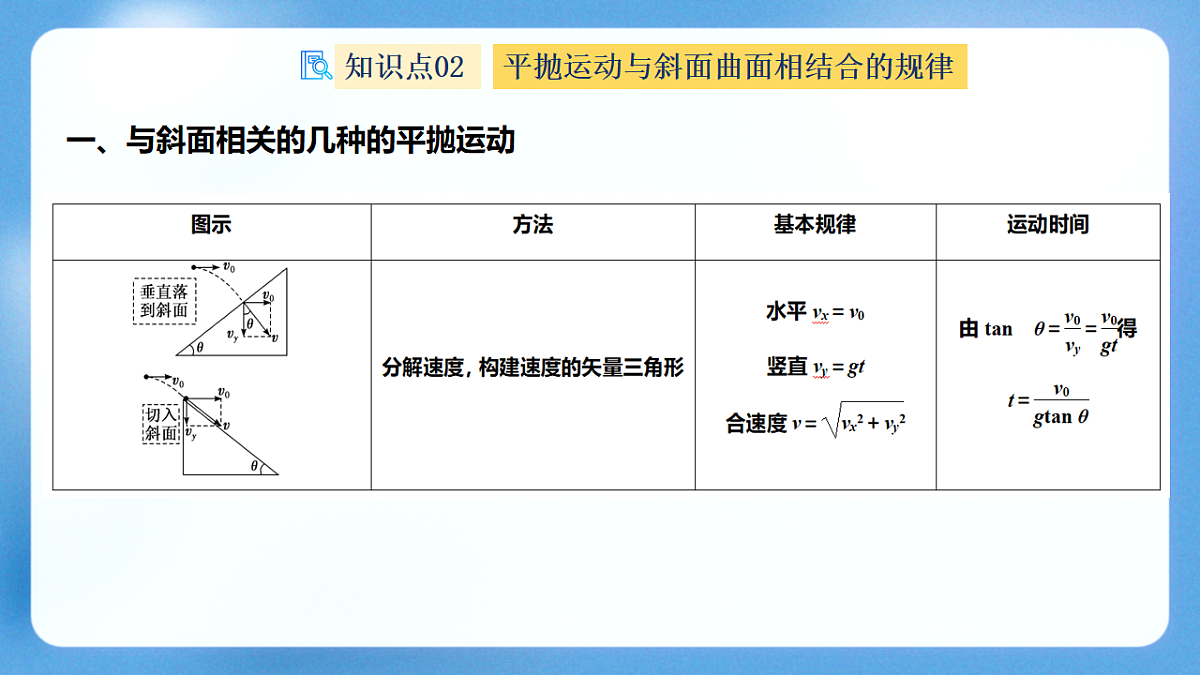1200x675 pixels.
Task: Click the formula t = v0 / g tan θ
Action: pos(1048,404)
